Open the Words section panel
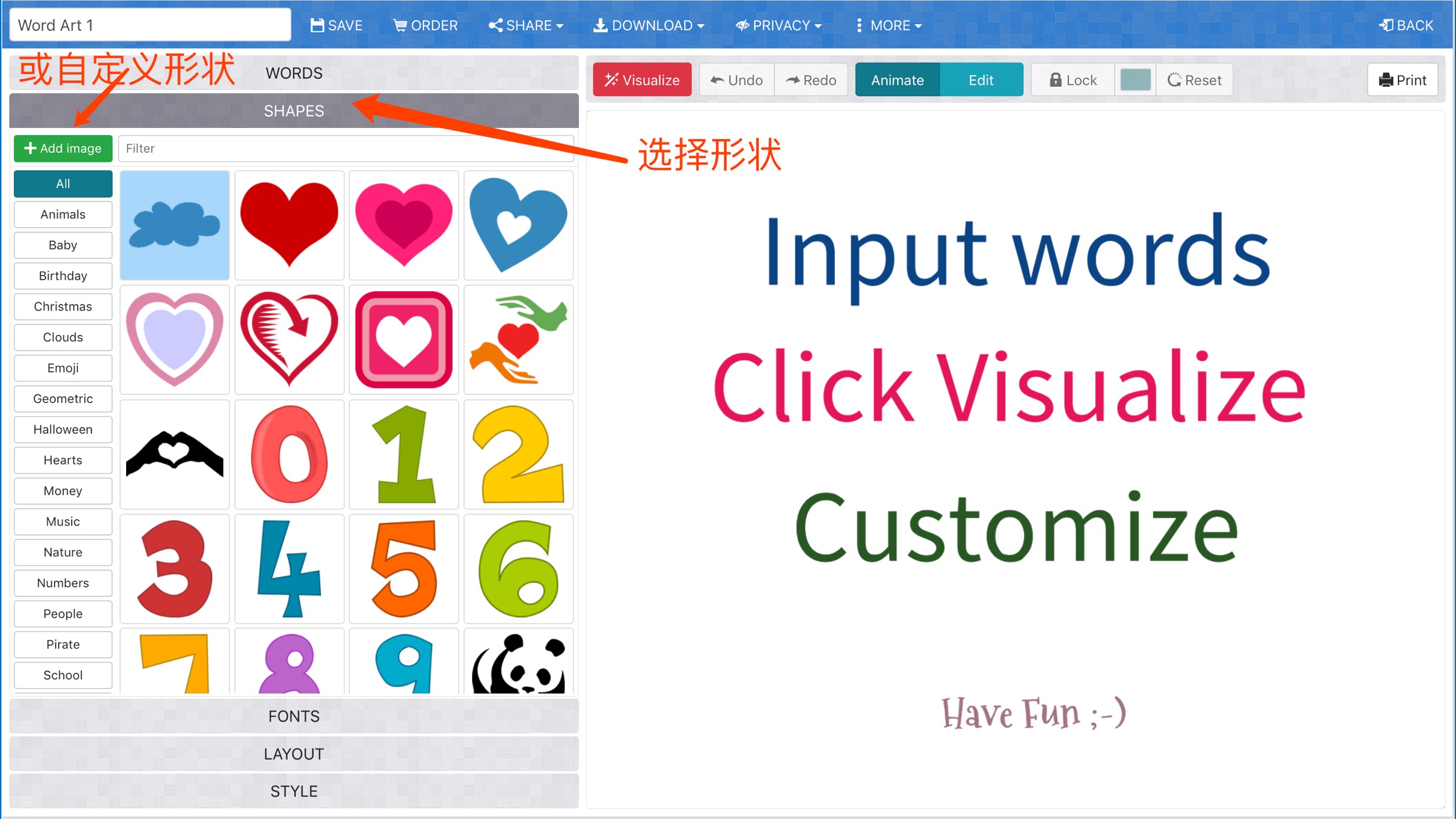 (294, 73)
